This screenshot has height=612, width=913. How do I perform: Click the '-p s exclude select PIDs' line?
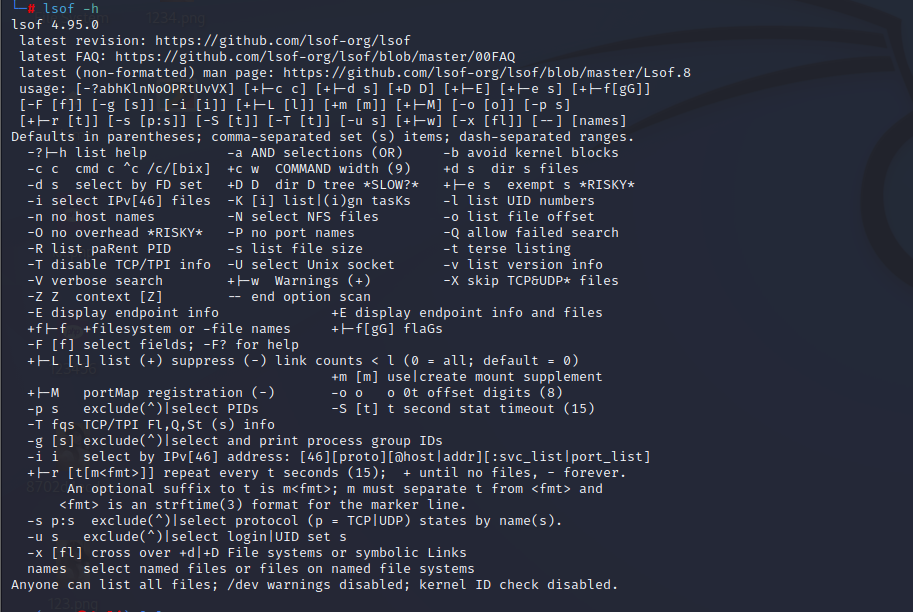(143, 409)
